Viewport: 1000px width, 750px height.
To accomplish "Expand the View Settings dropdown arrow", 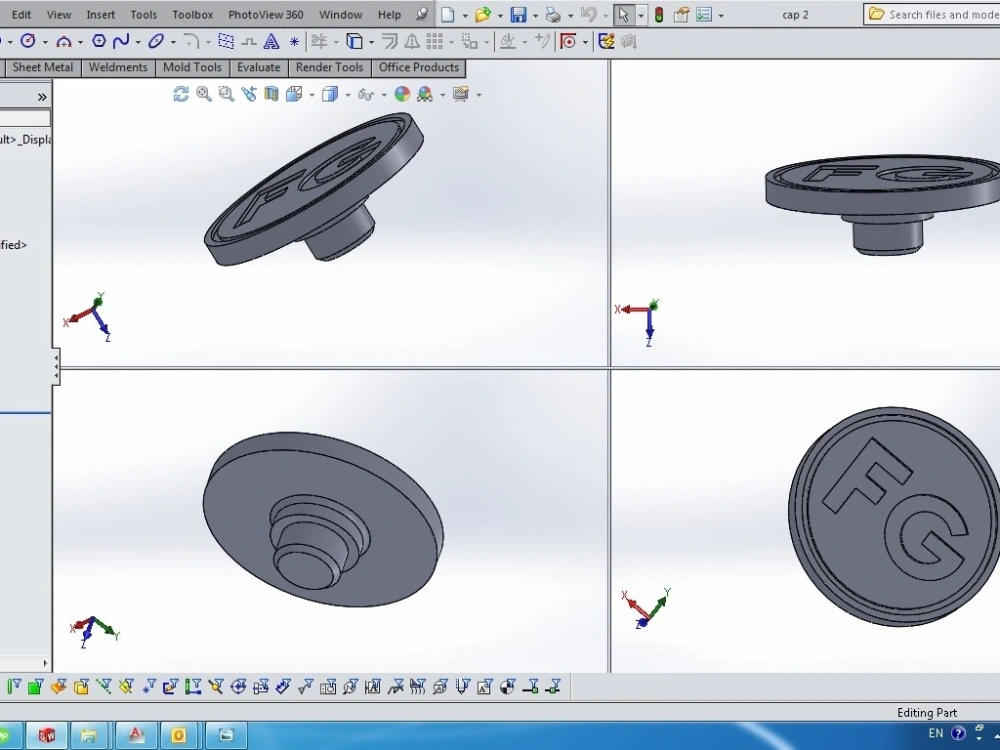I will click(478, 95).
